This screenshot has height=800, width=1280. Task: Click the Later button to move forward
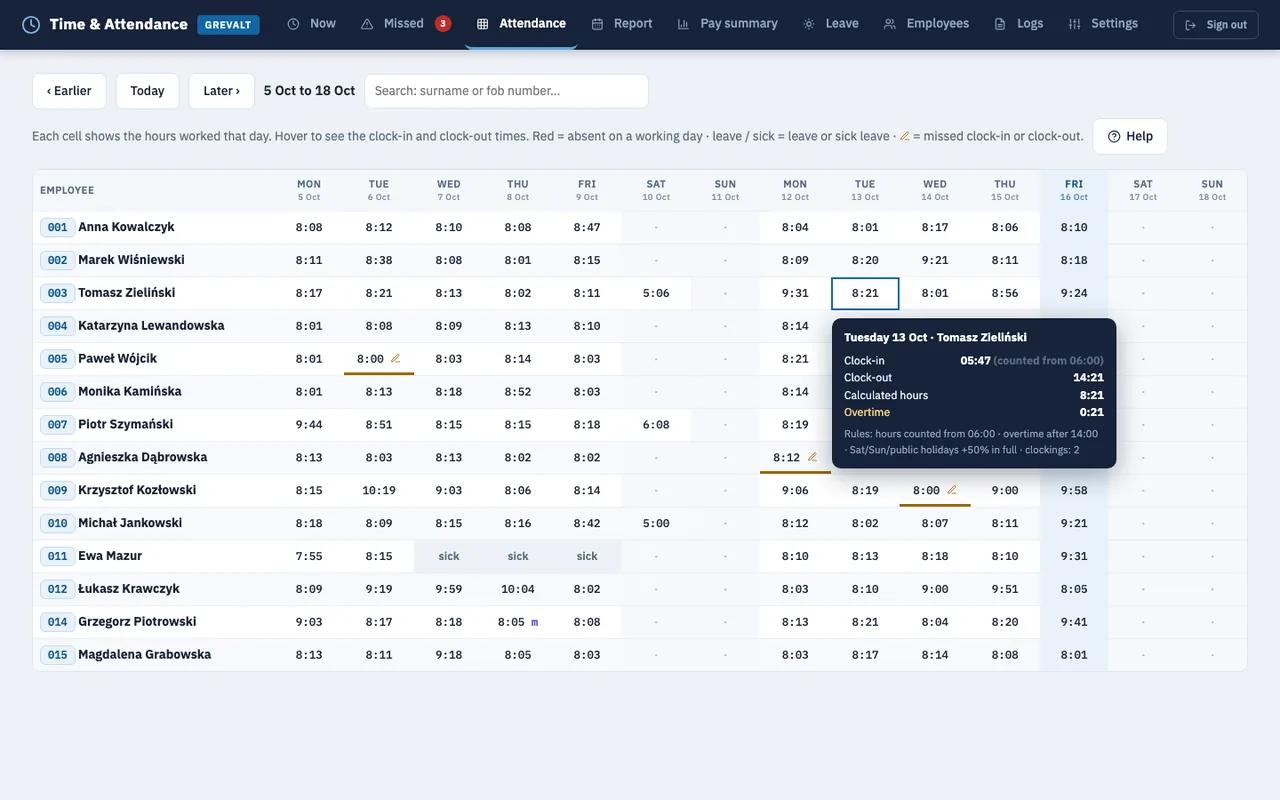coord(221,91)
